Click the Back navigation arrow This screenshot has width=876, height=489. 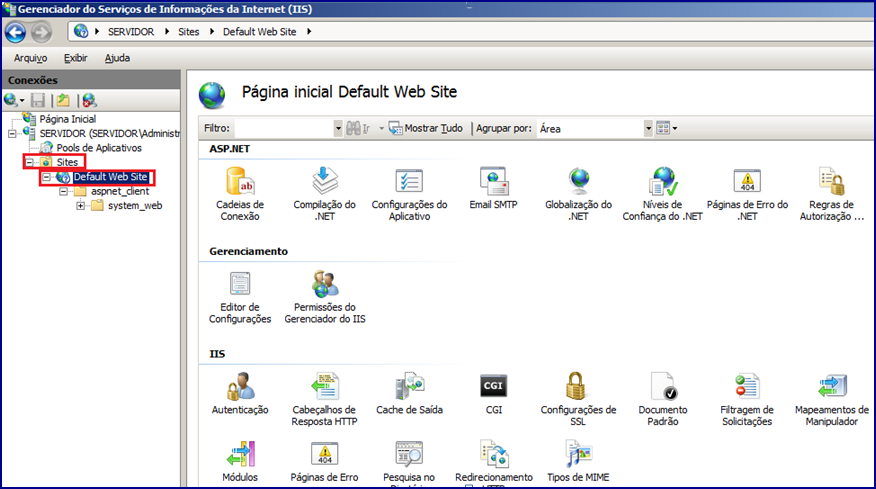(x=16, y=32)
